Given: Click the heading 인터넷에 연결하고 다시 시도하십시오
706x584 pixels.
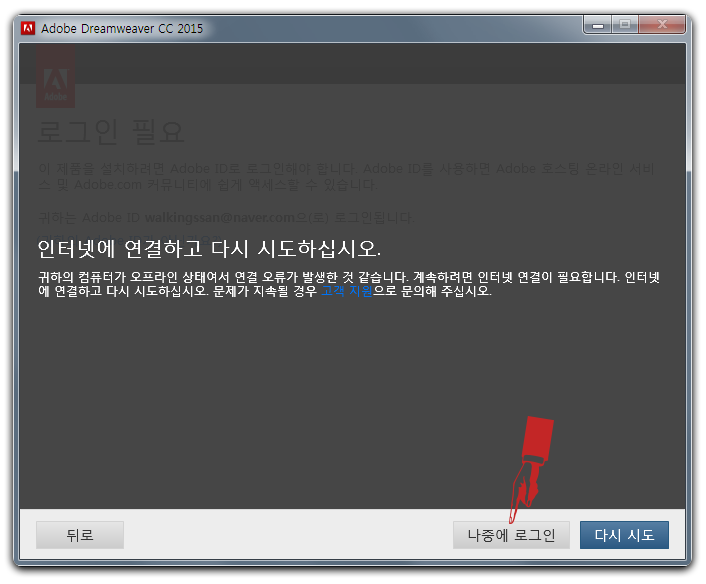Looking at the screenshot, I should pyautogui.click(x=209, y=249).
